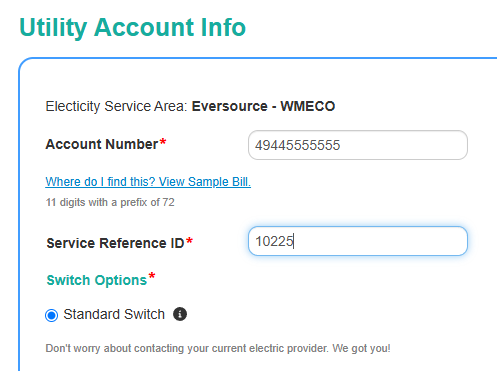Select the Eversource - WMECO service area text

[263, 106]
